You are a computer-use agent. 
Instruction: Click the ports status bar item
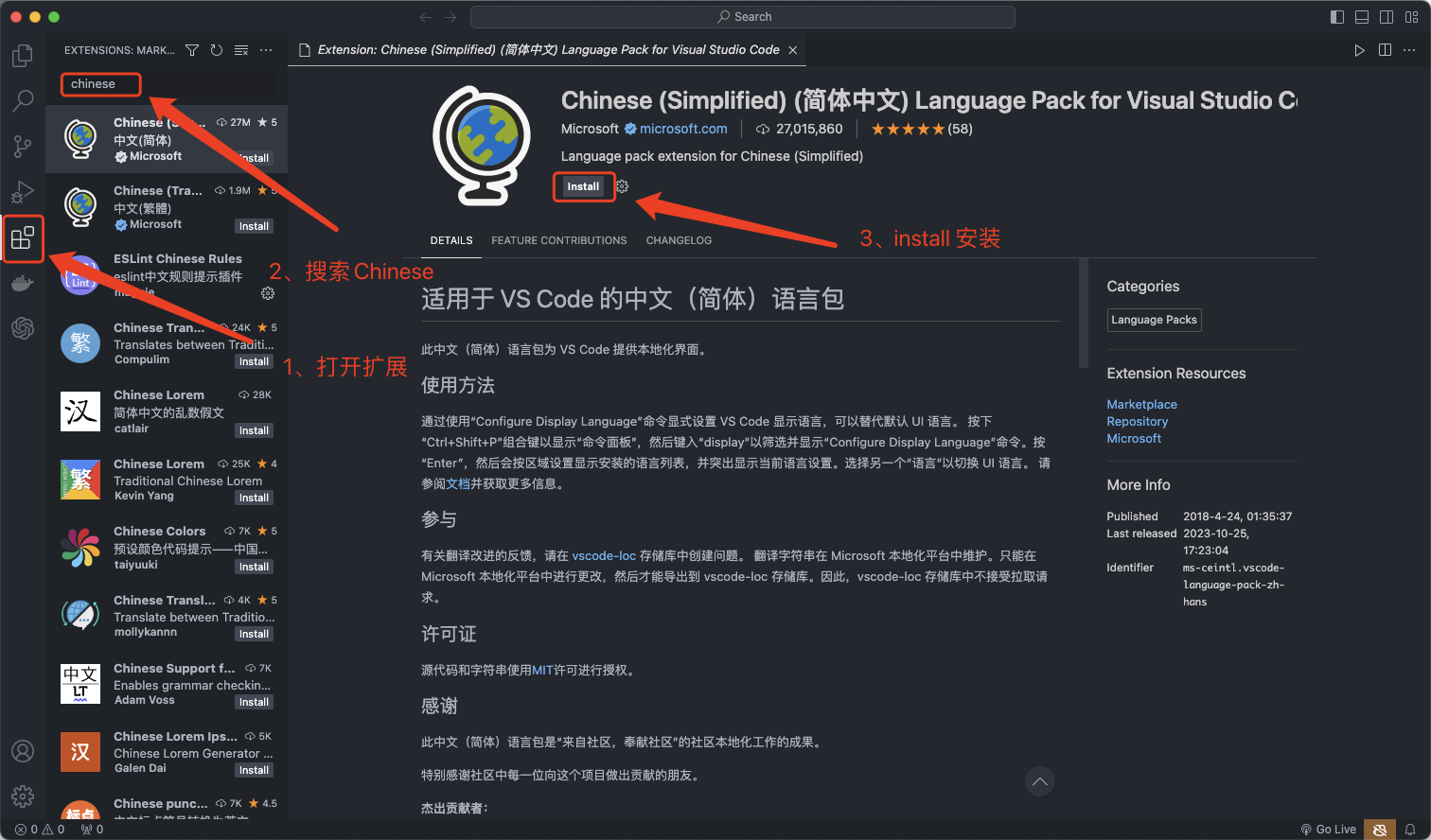pyautogui.click(x=93, y=830)
